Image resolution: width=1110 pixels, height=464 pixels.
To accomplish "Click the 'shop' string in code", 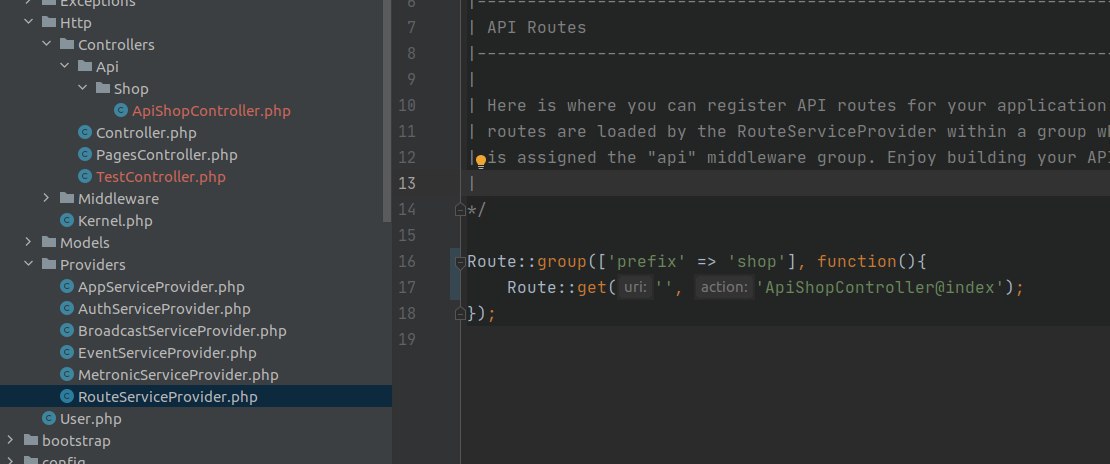I will tap(757, 261).
